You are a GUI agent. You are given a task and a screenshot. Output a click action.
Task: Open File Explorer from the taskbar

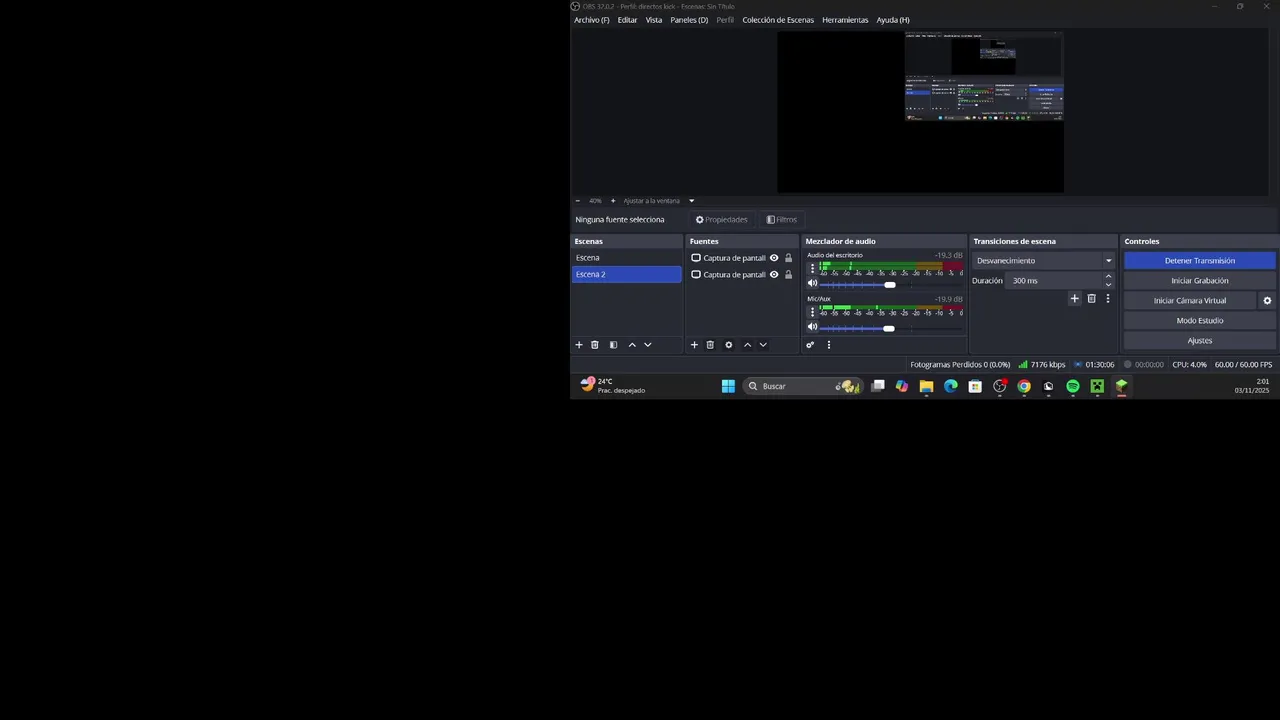[926, 386]
